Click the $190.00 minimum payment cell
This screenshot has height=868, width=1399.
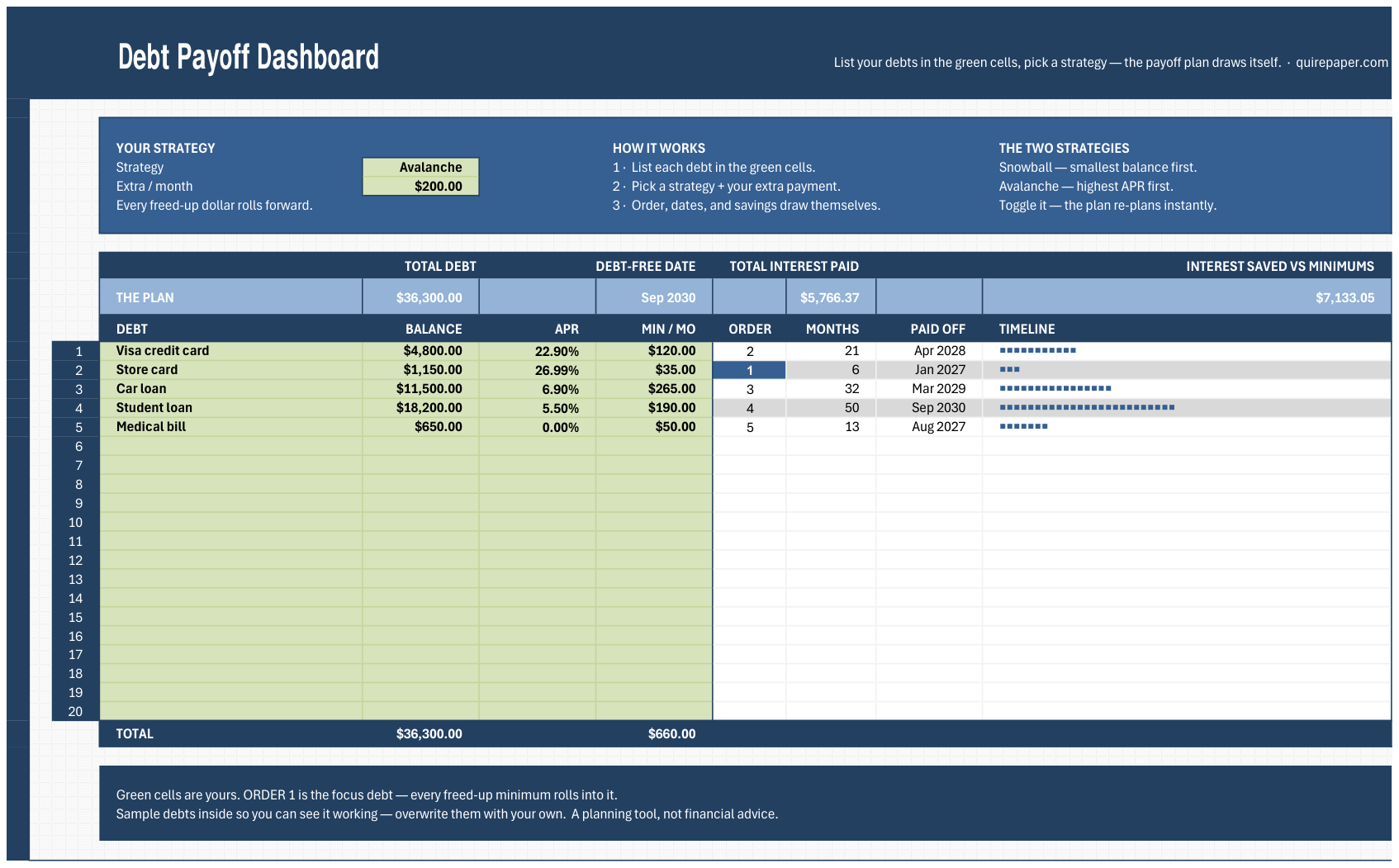(654, 408)
